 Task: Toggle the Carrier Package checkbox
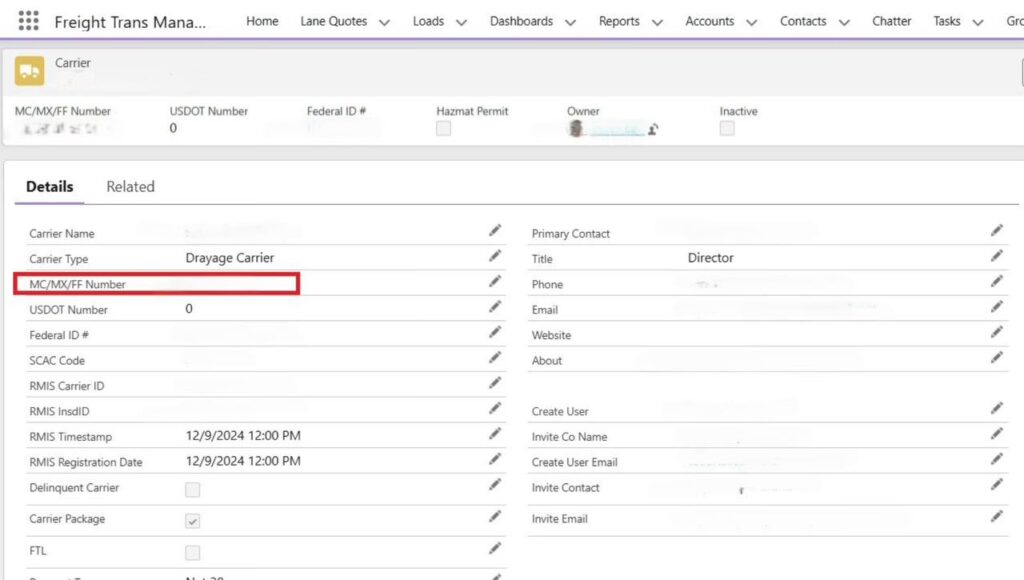click(x=192, y=521)
